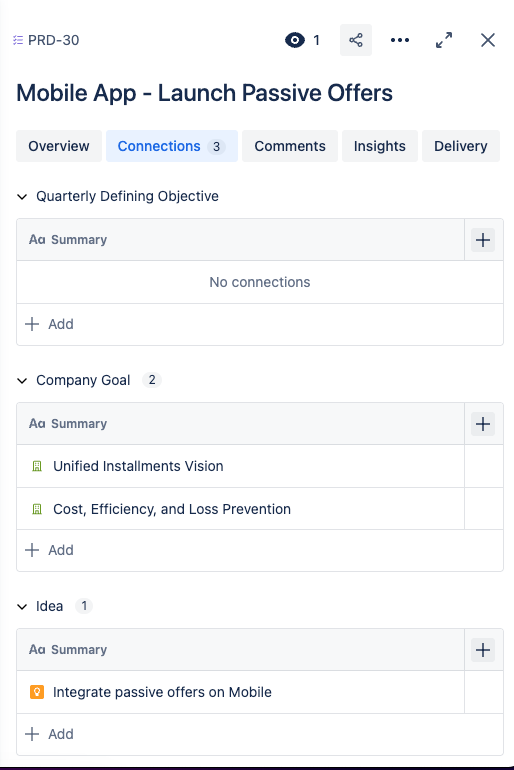
Task: Click the building icon next to Unified Installments Vision
Action: (x=37, y=466)
